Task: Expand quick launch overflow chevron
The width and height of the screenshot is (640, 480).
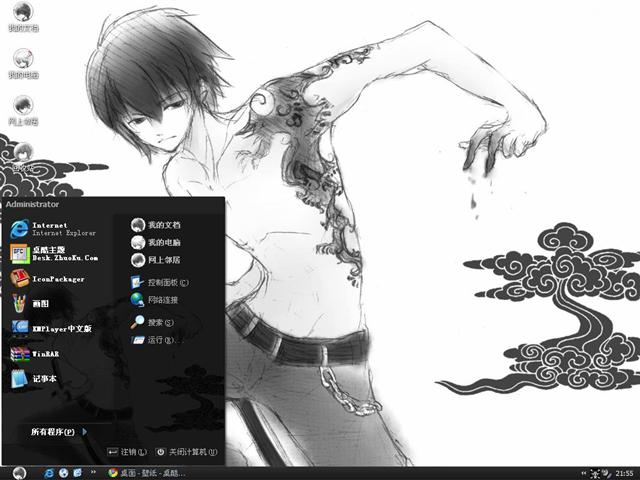Action: (93, 472)
